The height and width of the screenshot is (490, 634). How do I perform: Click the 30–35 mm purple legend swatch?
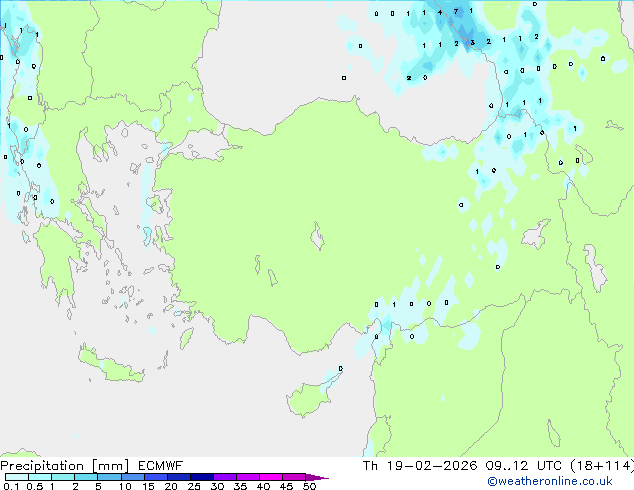click(x=224, y=477)
